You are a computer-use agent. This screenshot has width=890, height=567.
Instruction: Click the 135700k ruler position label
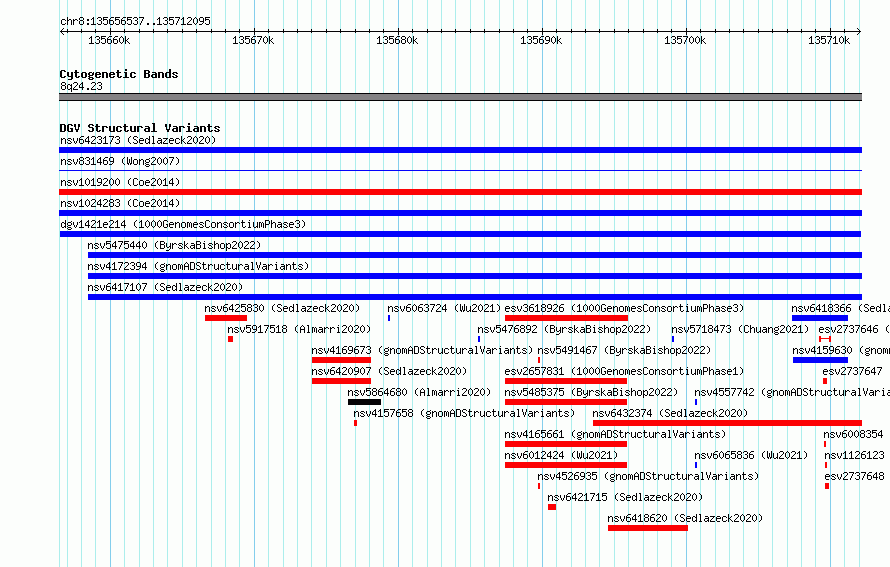click(685, 40)
